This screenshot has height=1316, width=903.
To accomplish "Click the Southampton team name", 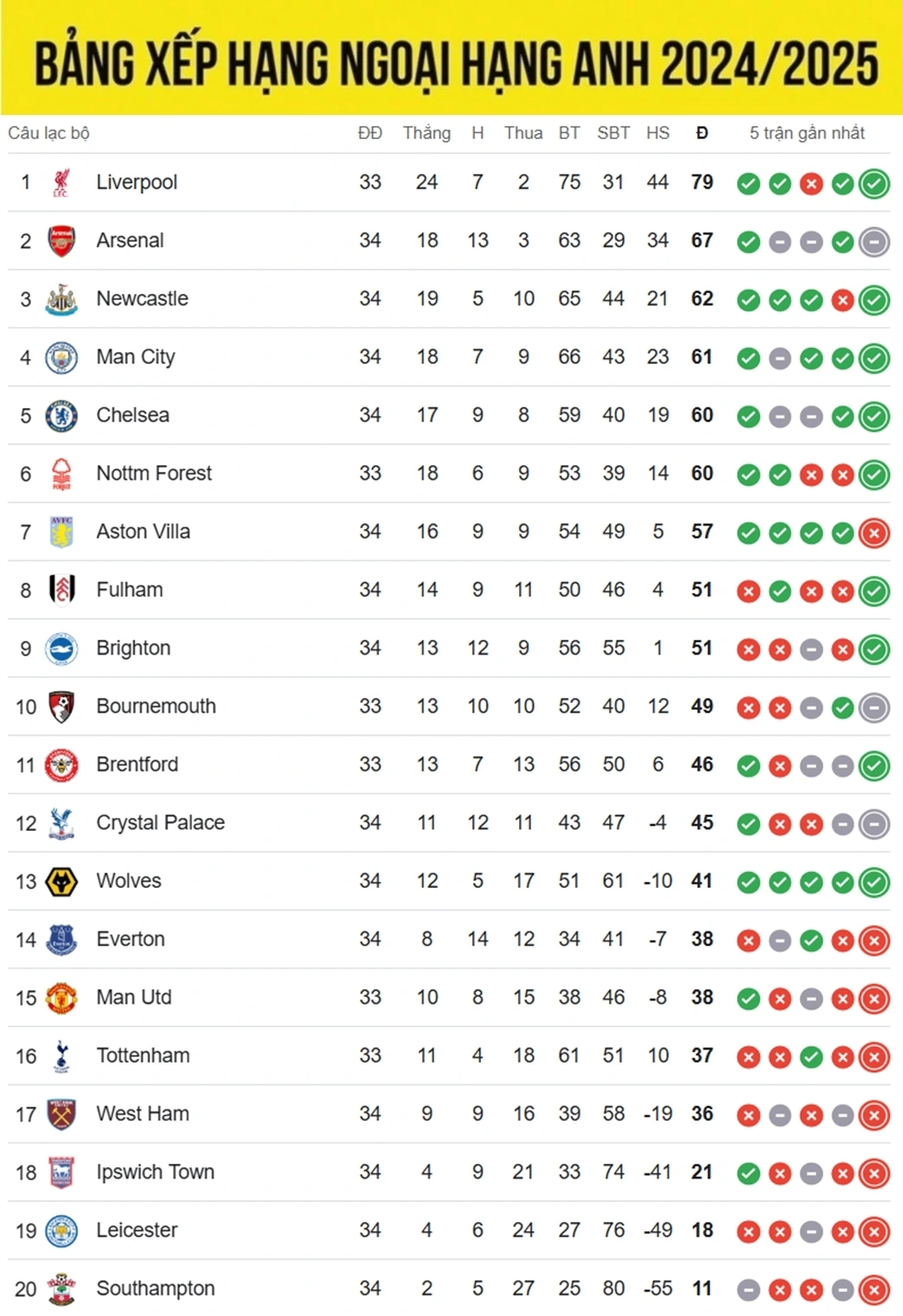I will (x=155, y=1288).
